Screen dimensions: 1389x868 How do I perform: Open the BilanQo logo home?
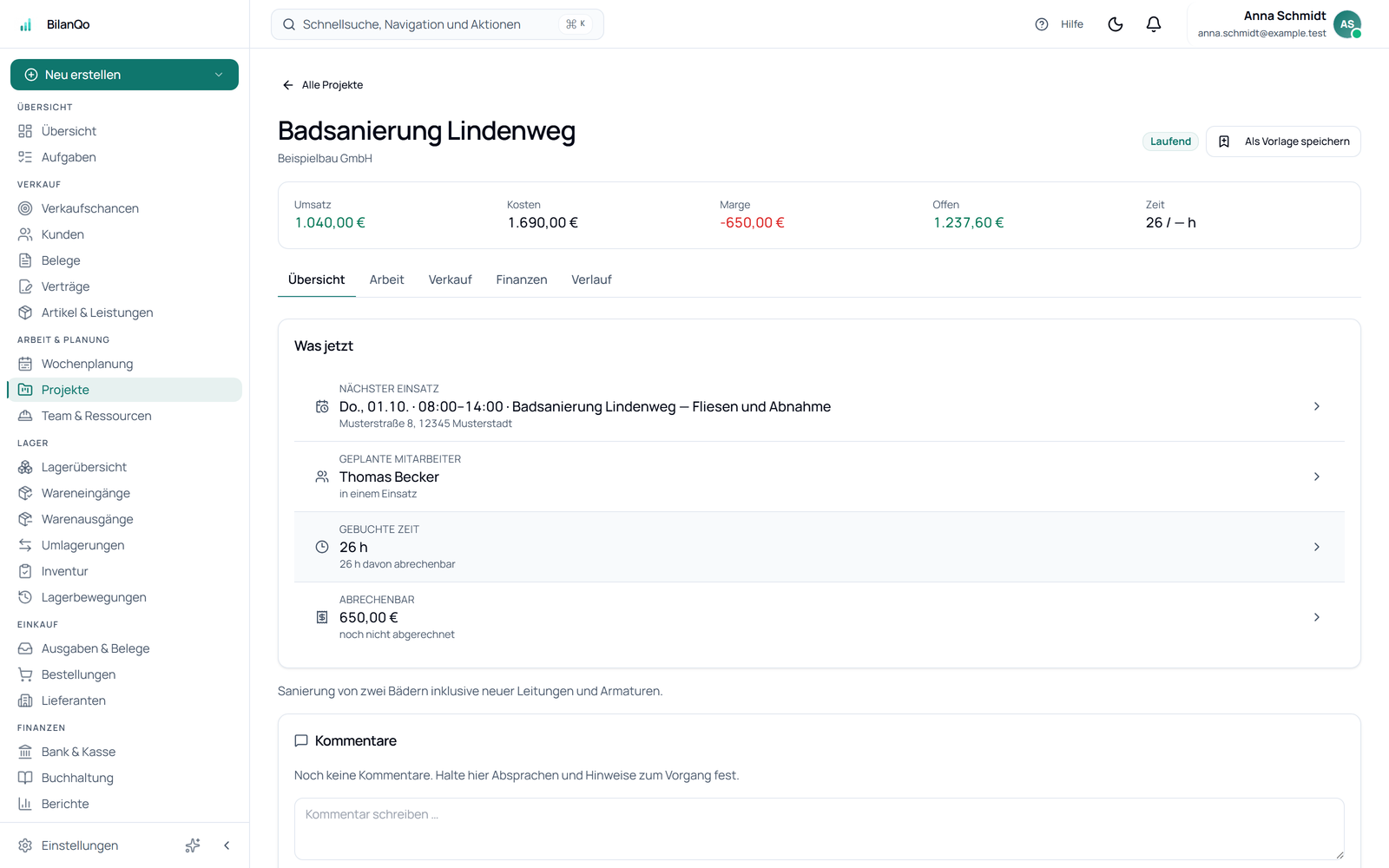(x=56, y=24)
